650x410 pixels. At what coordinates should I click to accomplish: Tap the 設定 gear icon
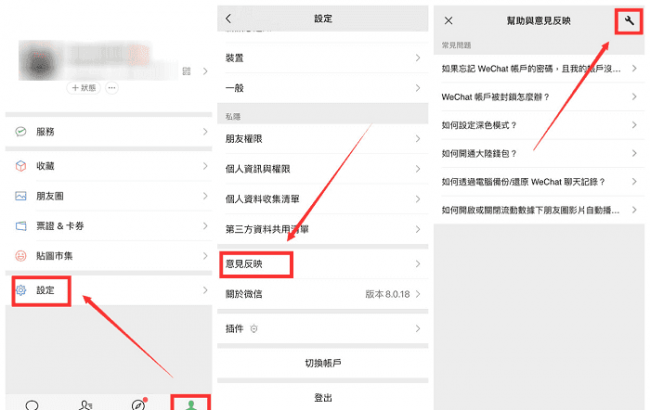[x=21, y=290]
